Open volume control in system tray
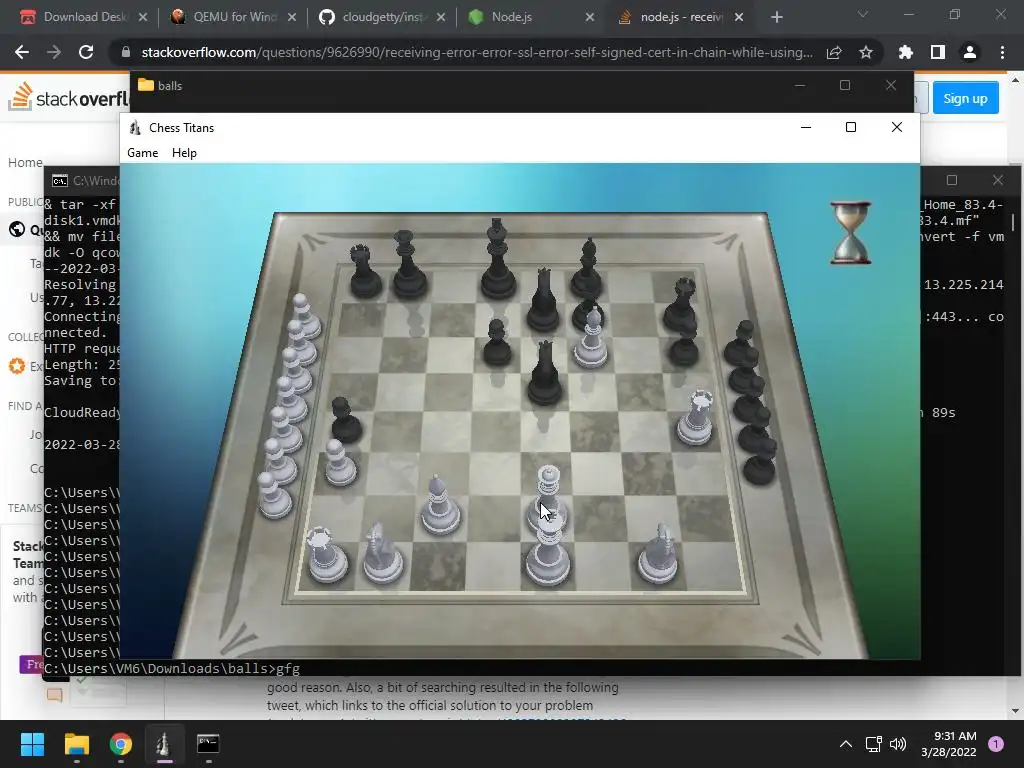This screenshot has height=768, width=1024. [898, 744]
